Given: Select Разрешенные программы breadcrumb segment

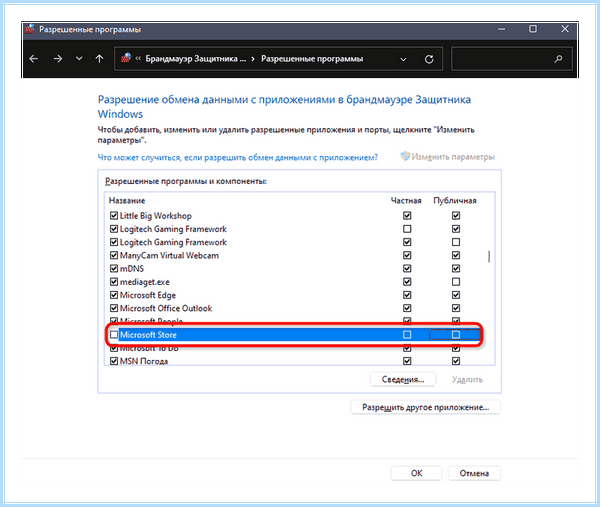Looking at the screenshot, I should coord(312,59).
